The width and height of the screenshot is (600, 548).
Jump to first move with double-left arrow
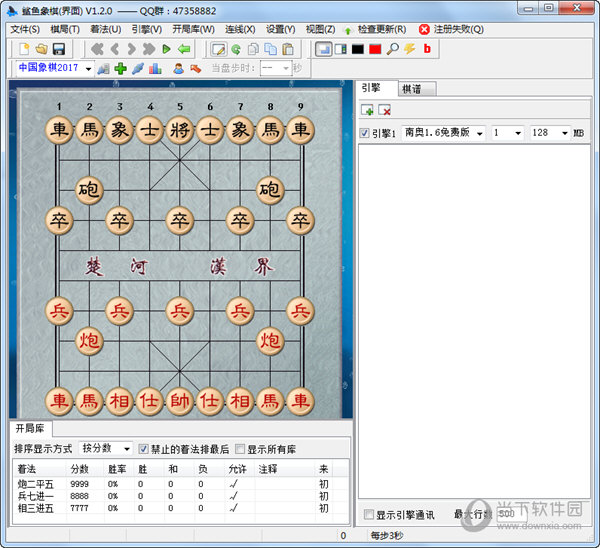tap(97, 49)
